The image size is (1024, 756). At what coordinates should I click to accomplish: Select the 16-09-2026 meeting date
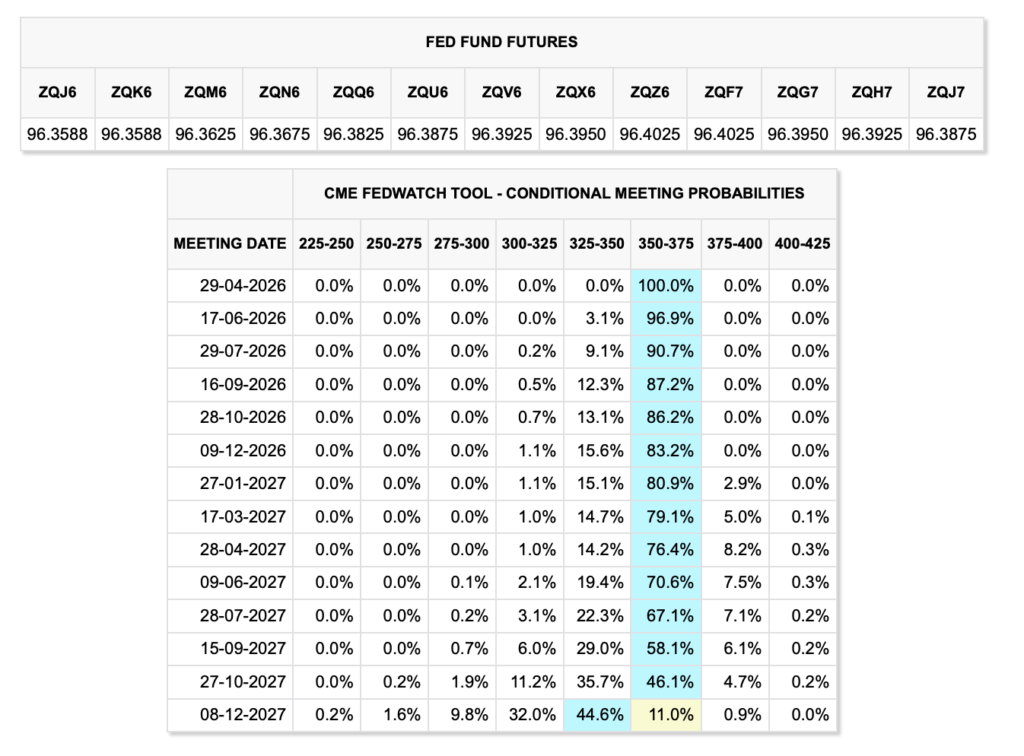tap(243, 385)
